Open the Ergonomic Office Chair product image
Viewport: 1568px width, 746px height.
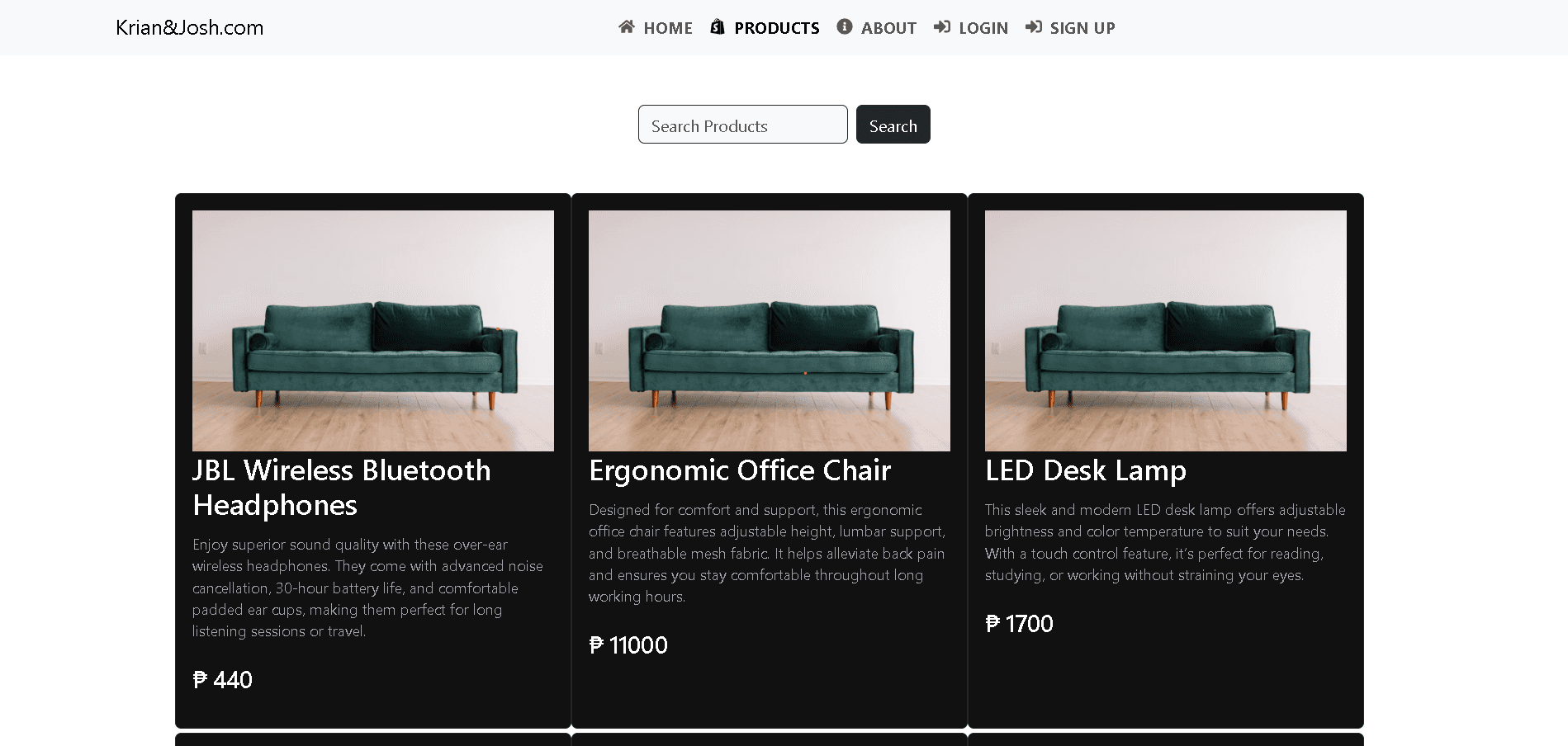pyautogui.click(x=770, y=330)
